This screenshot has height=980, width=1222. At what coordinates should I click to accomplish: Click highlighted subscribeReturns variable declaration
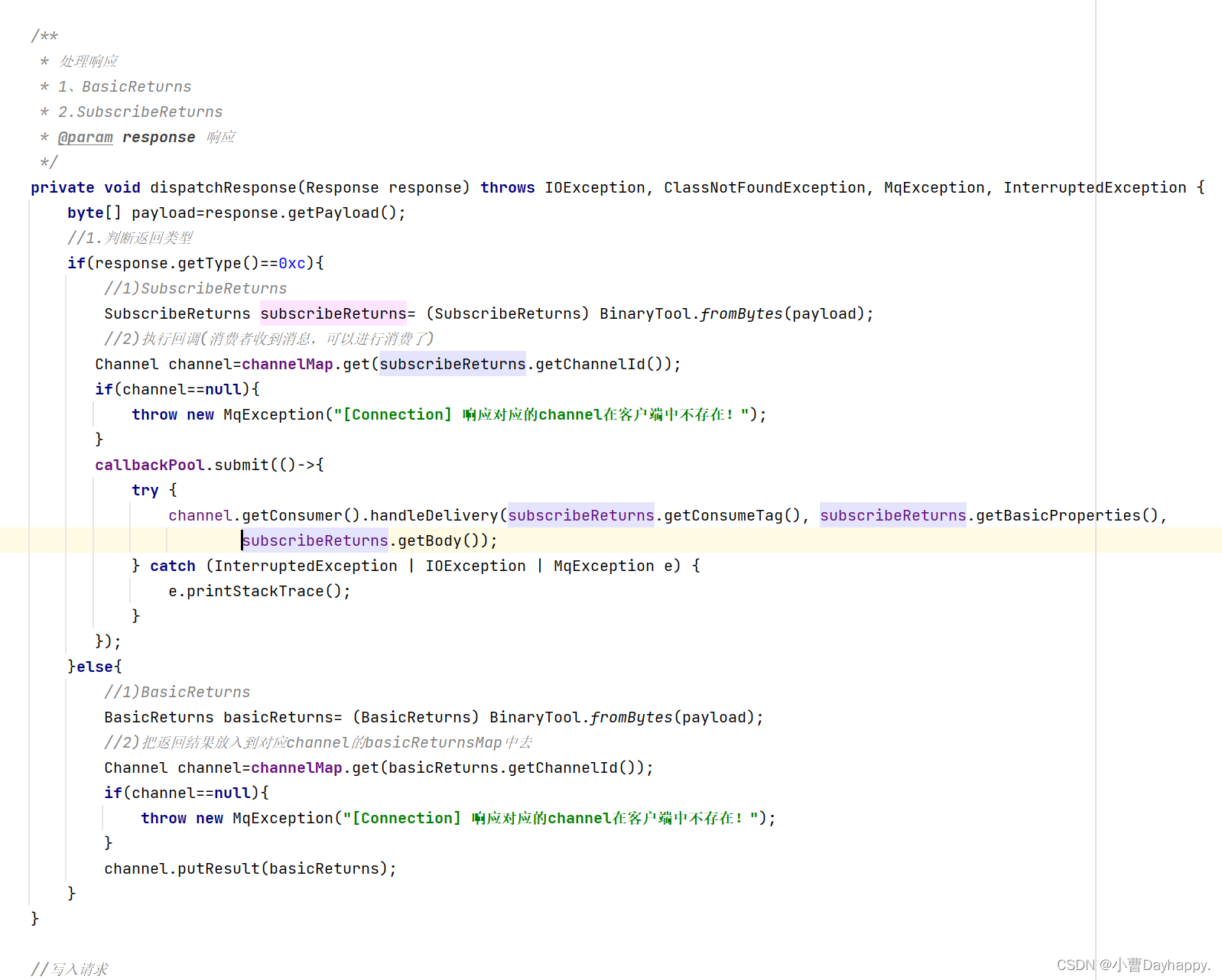[x=333, y=313]
